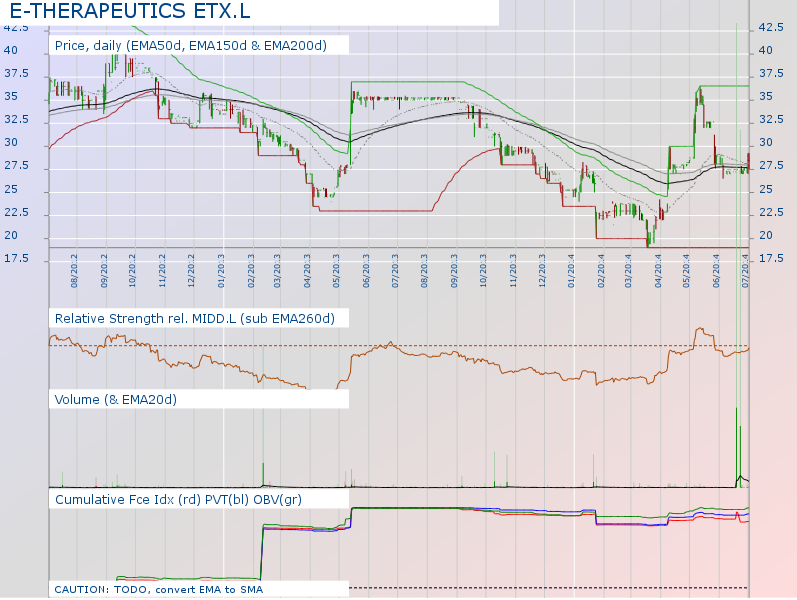Click the 17.5 value on left price axis
The height and width of the screenshot is (600, 797).
(x=17, y=258)
